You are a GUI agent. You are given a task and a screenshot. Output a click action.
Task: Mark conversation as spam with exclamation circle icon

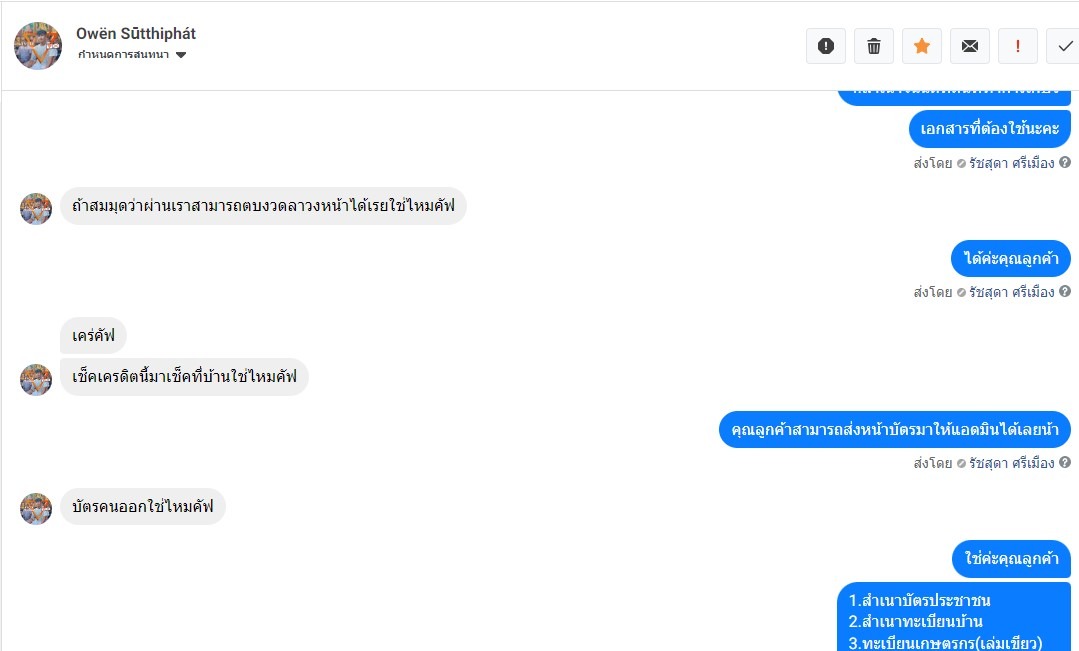826,46
